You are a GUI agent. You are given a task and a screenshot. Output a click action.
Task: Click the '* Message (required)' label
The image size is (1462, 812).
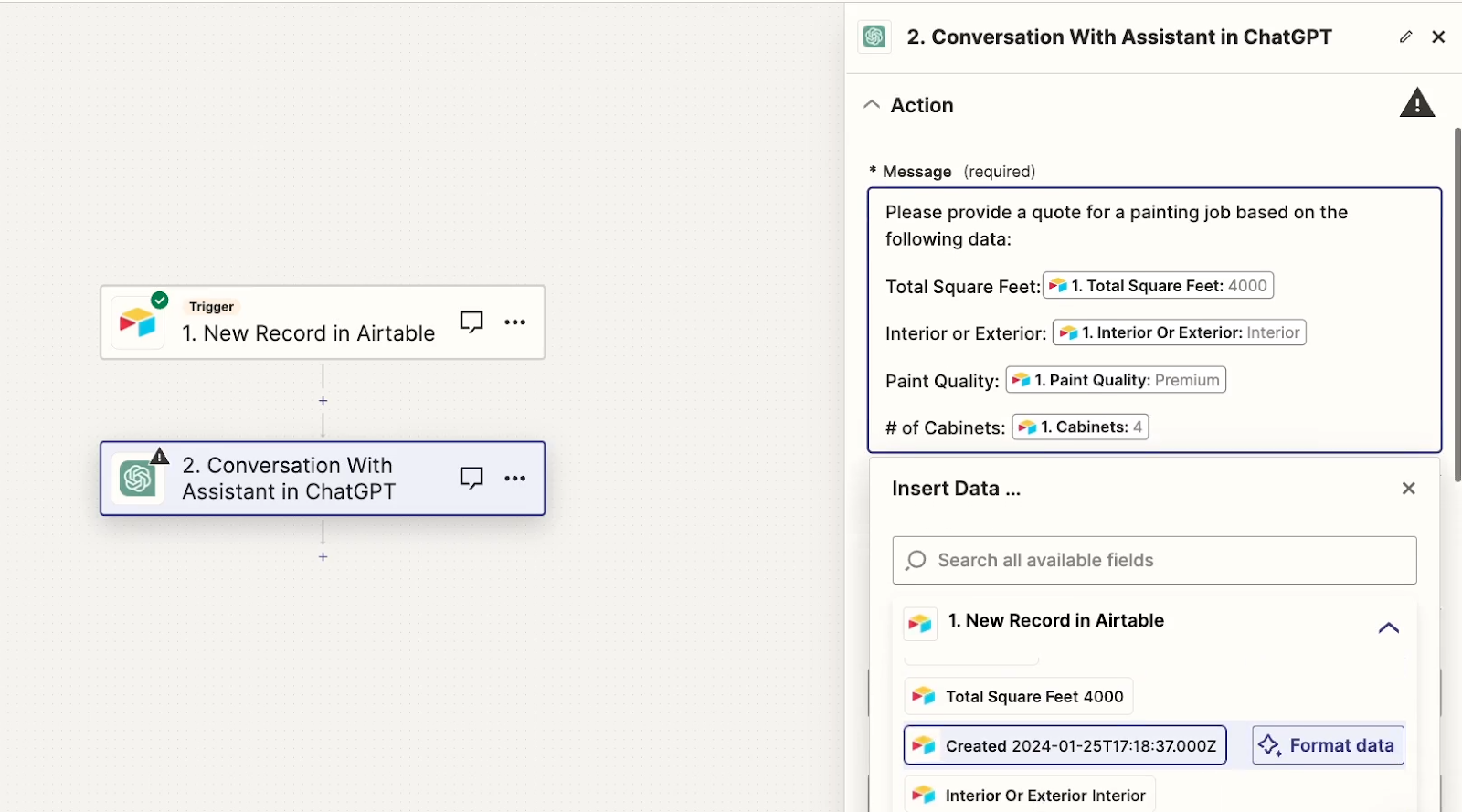click(952, 172)
